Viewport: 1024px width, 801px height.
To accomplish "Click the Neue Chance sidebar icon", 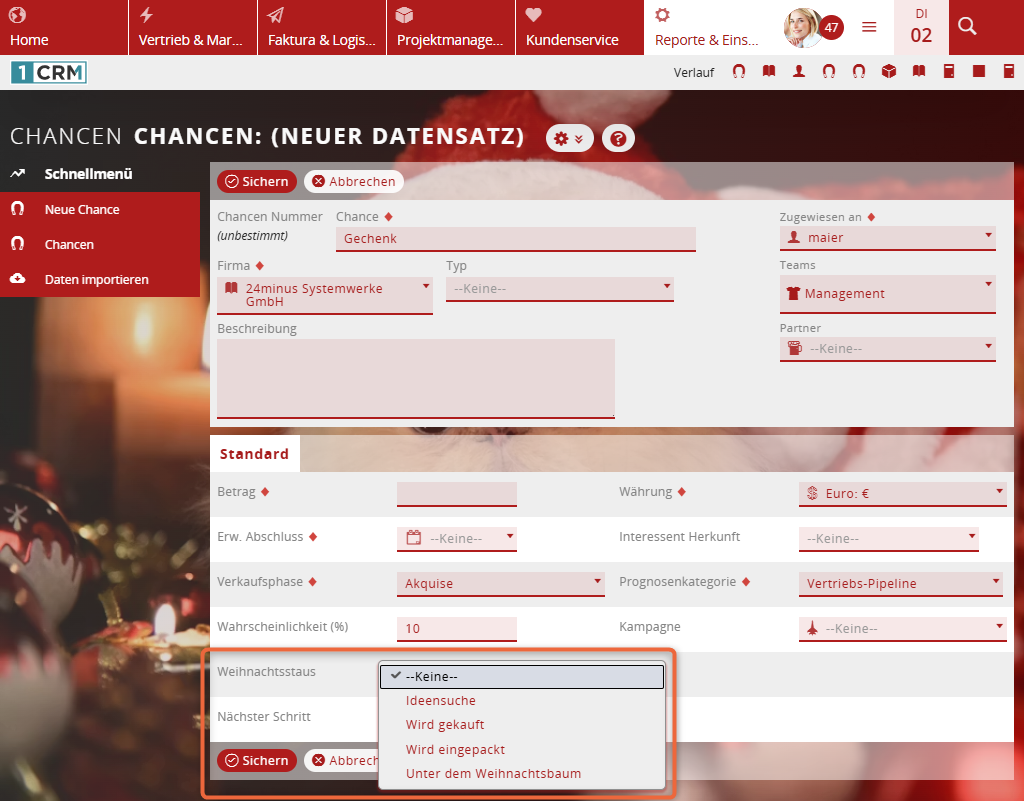I will pos(17,209).
